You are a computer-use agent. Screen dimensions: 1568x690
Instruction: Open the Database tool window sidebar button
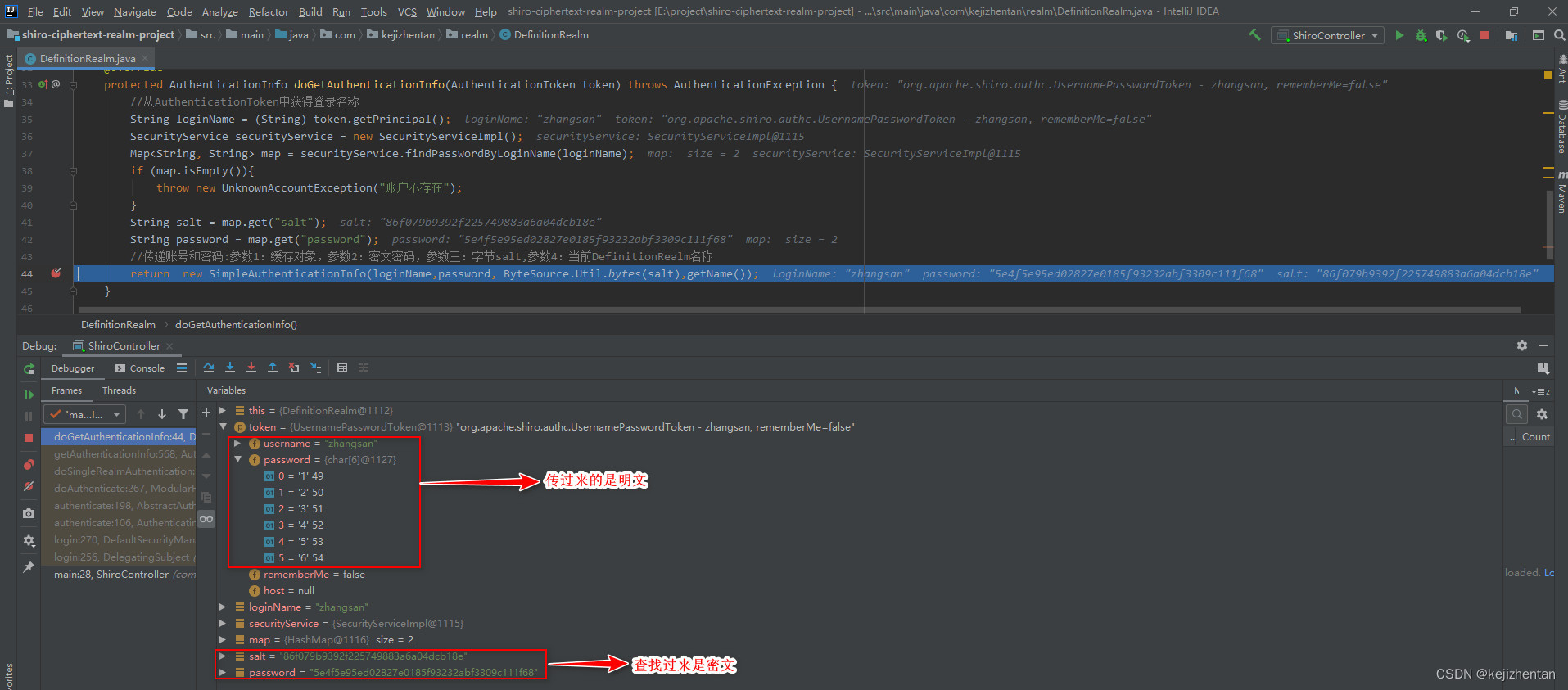(x=1561, y=127)
